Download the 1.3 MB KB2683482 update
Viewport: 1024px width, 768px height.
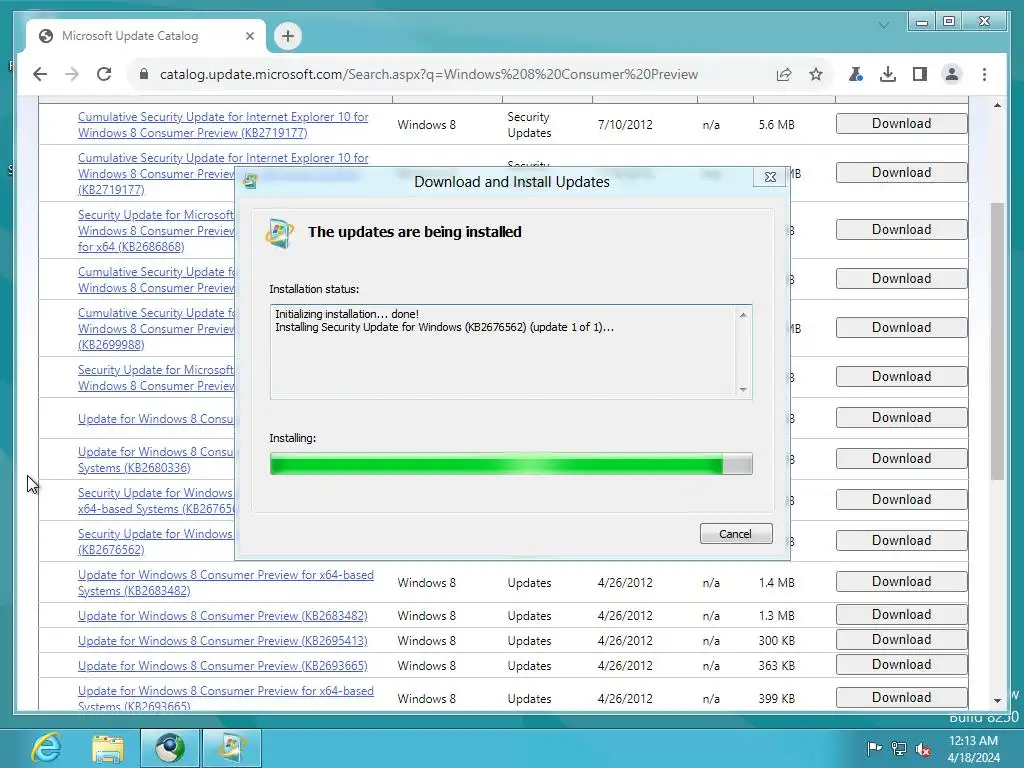point(901,615)
